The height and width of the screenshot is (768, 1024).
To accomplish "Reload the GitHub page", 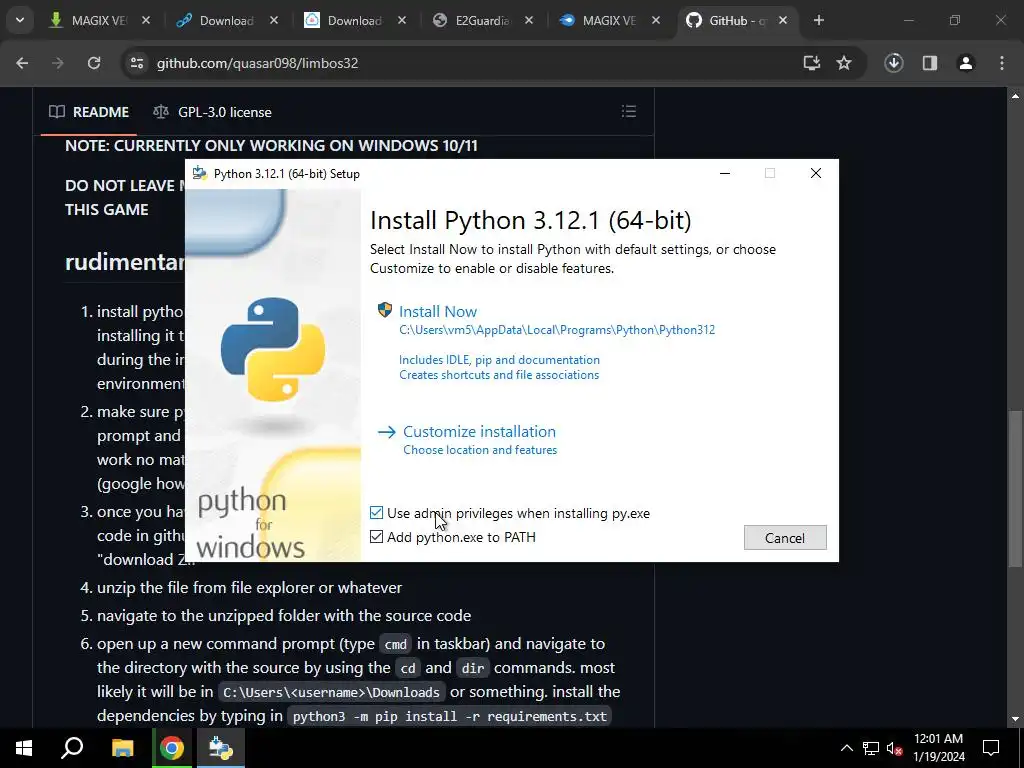I will 94,63.
